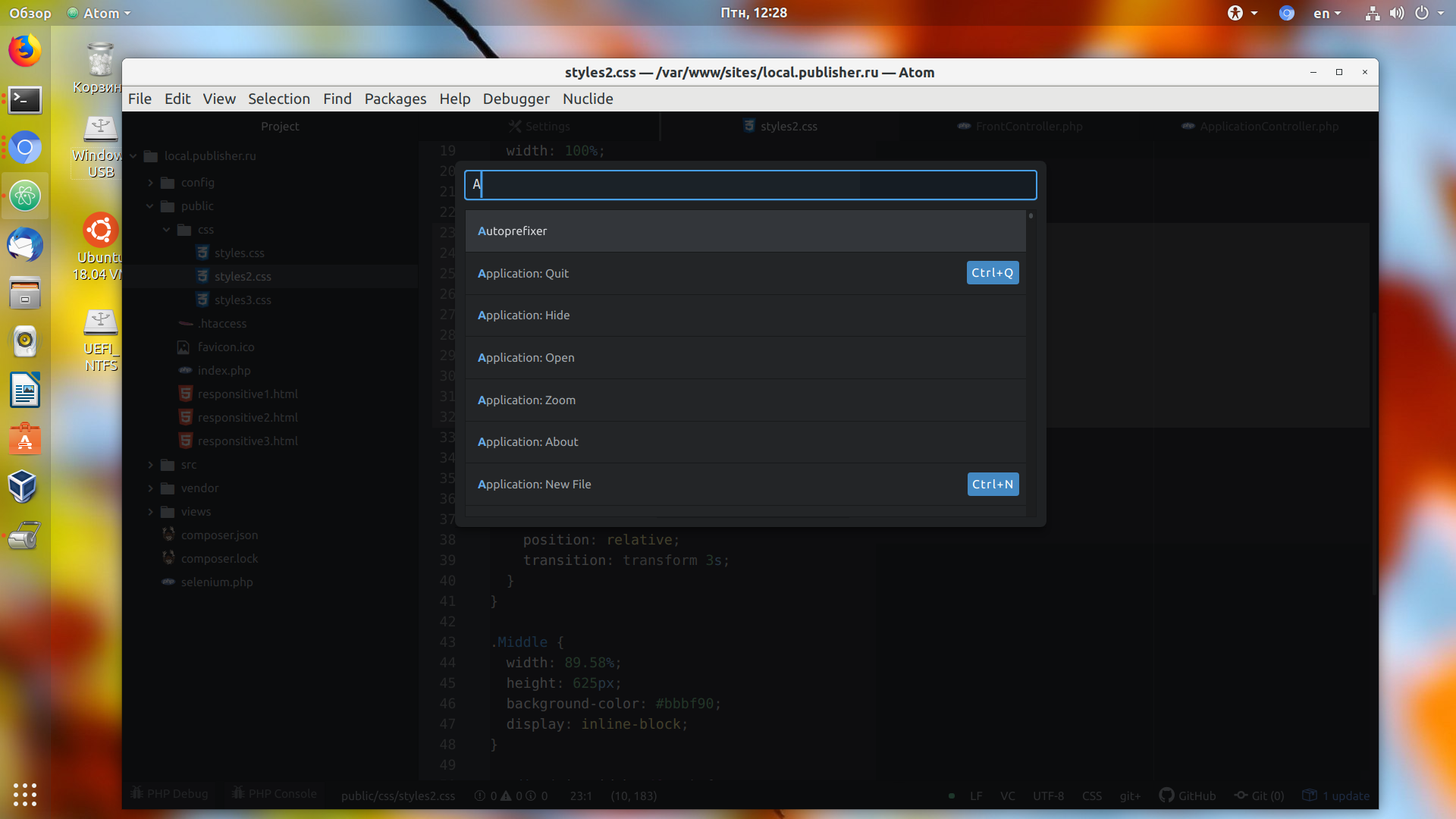This screenshot has width=1456, height=819.
Task: Open Git (0) status bar panel
Action: click(x=1260, y=795)
